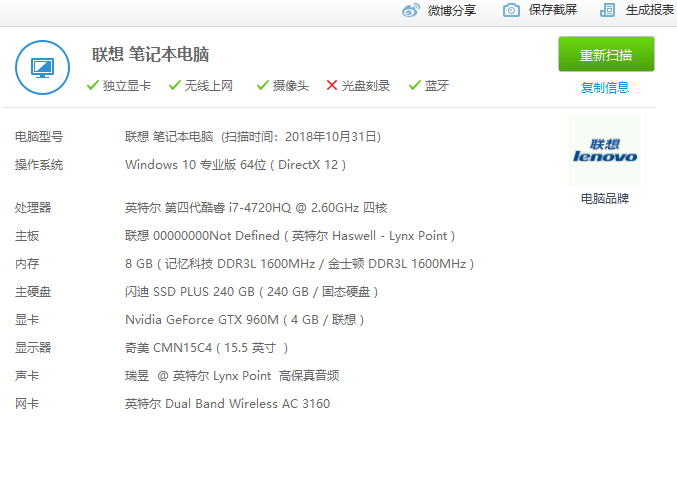The height and width of the screenshot is (481, 677).
Task: Click the 主板 row label
Action: [x=27, y=236]
